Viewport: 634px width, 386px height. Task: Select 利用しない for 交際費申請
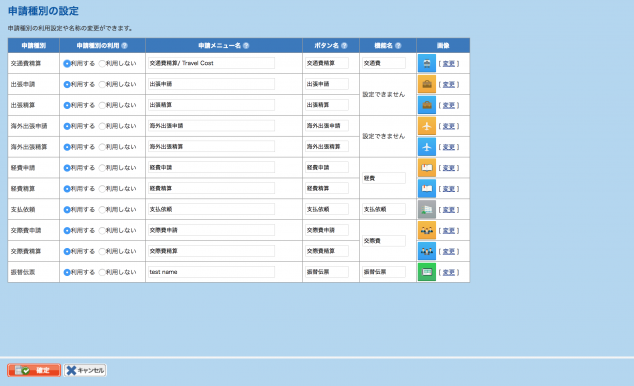point(102,230)
